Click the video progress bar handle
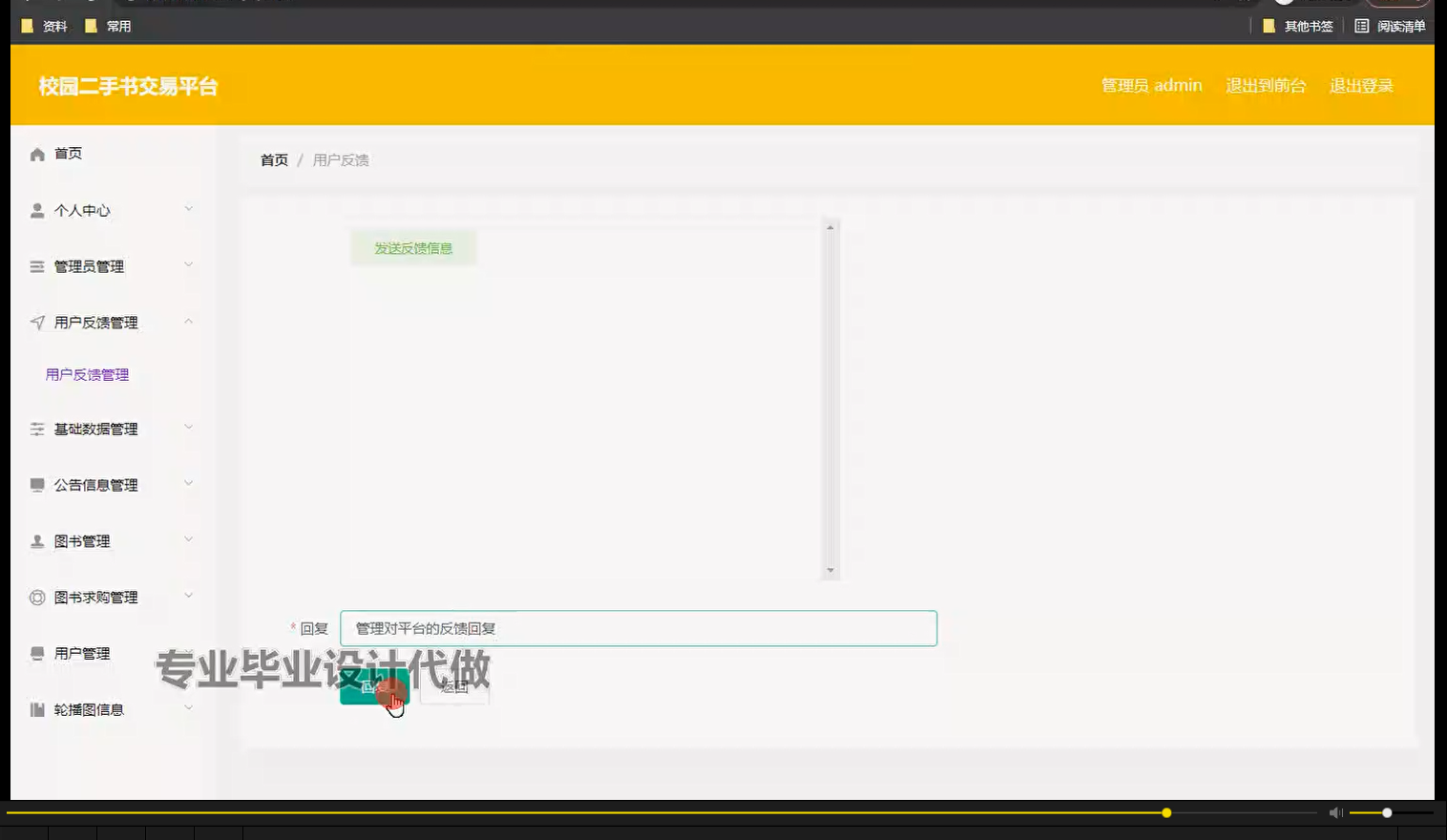 click(1166, 813)
